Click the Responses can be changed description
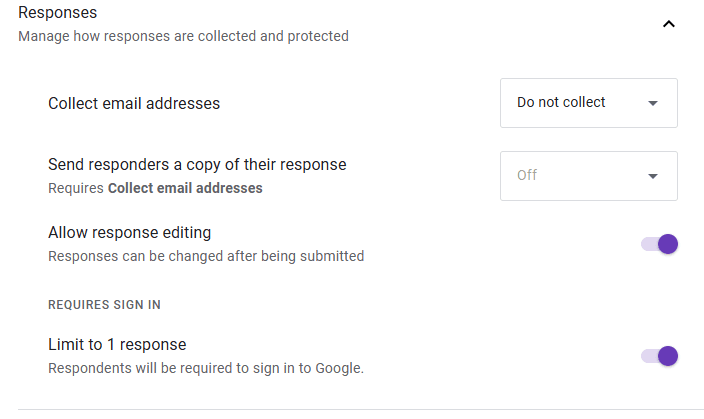 (206, 256)
